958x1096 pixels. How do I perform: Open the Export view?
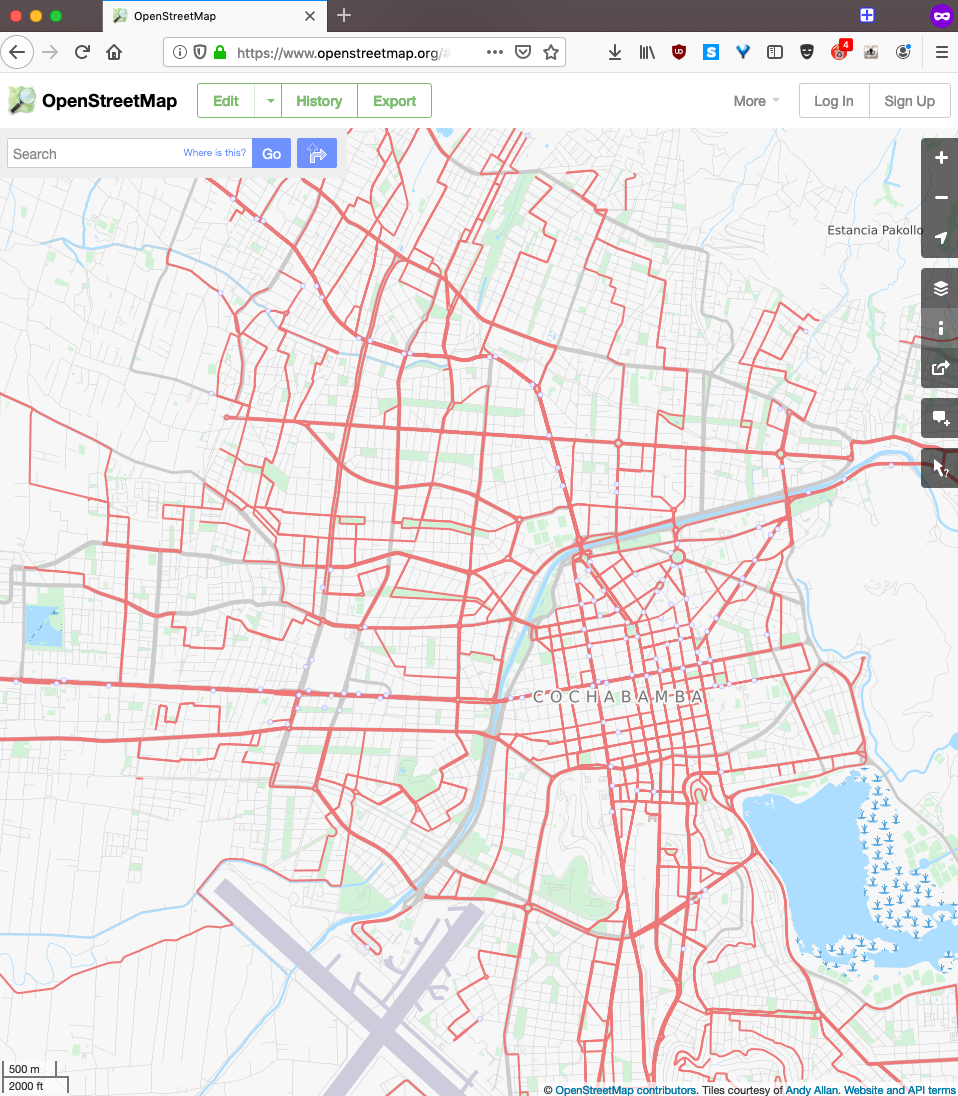point(394,101)
